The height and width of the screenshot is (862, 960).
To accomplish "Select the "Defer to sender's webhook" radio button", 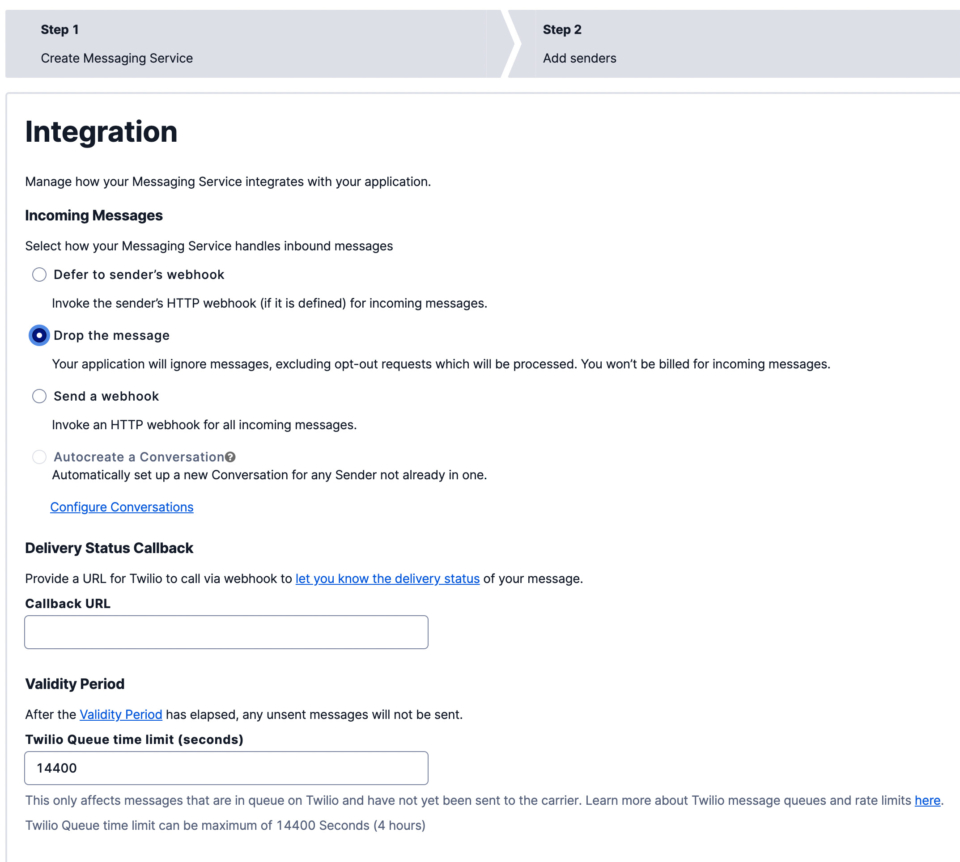I will click(38, 274).
